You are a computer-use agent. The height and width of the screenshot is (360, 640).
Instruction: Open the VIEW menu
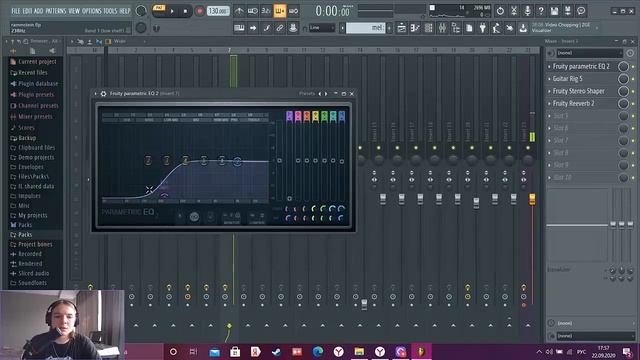tap(74, 11)
